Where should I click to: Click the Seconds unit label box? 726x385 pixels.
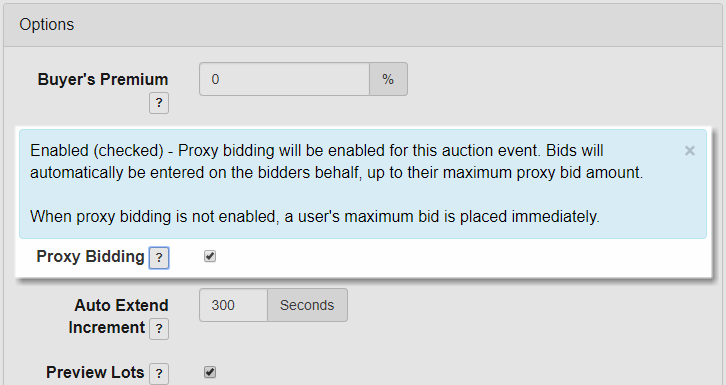coord(307,305)
